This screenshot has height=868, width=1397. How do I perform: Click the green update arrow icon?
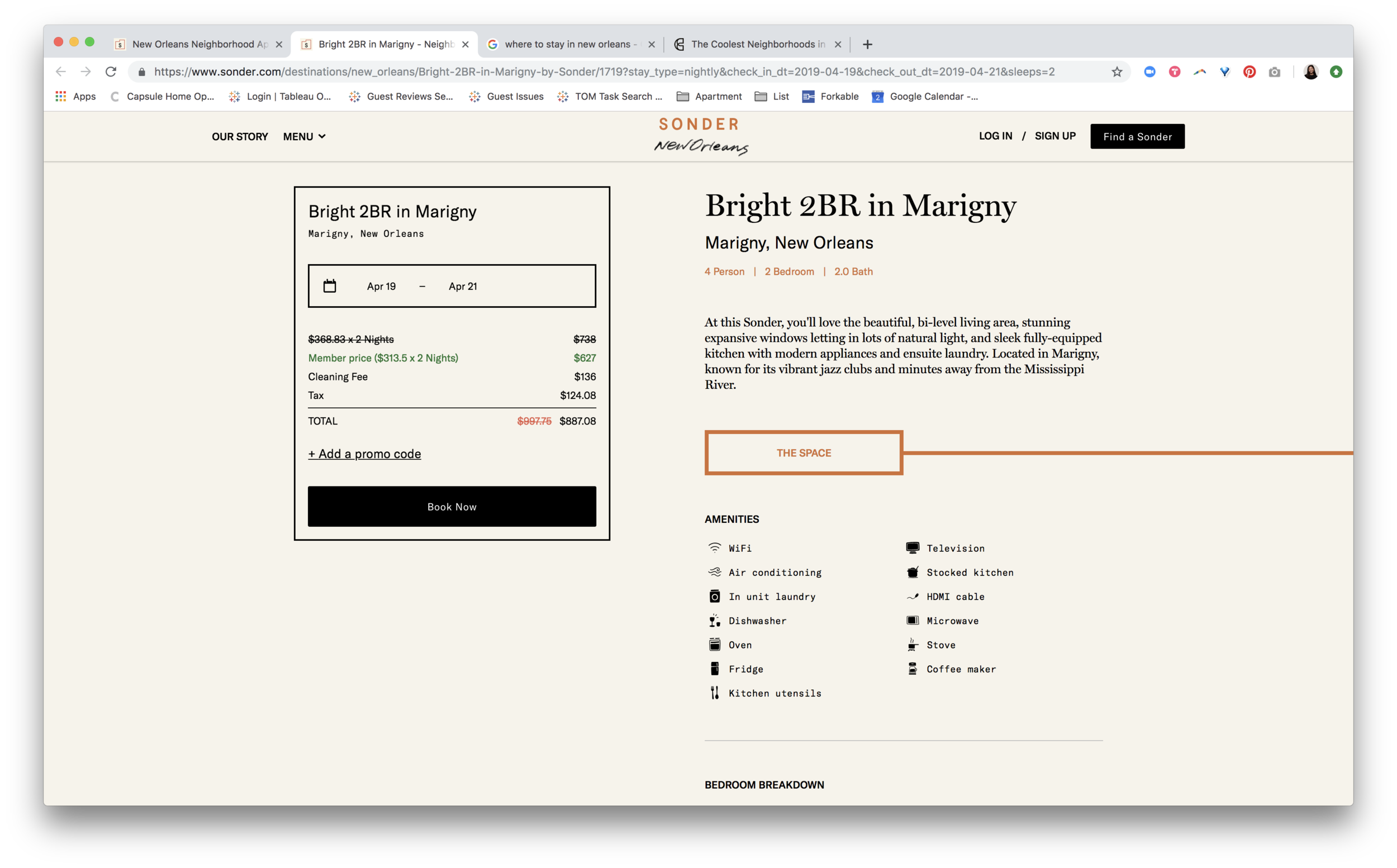[1336, 71]
